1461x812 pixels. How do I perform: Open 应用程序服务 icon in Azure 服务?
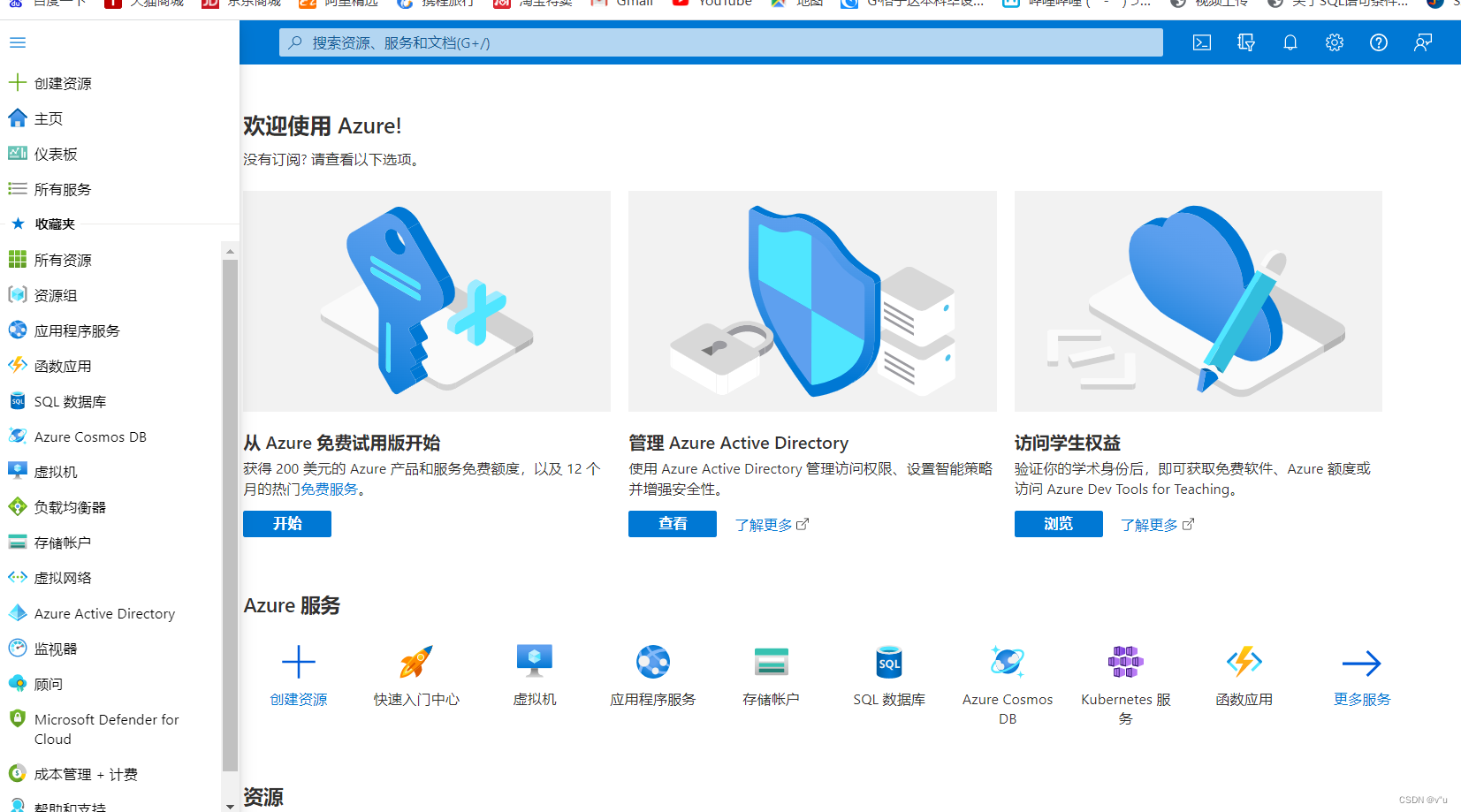pyautogui.click(x=653, y=662)
